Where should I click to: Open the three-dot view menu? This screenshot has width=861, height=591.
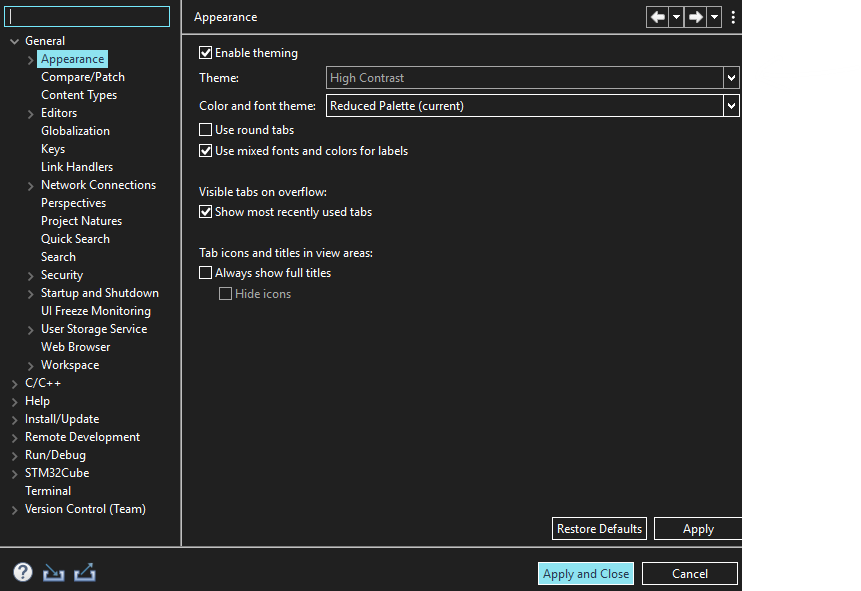(733, 17)
